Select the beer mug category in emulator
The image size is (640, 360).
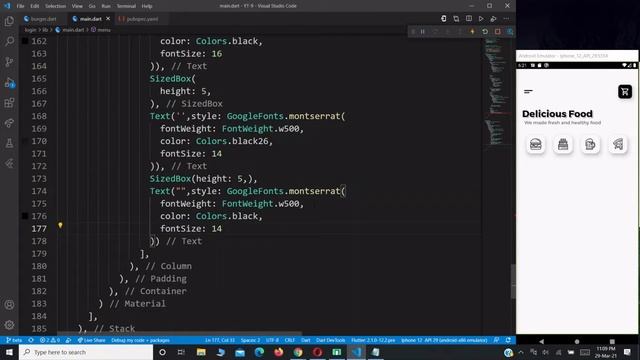click(590, 144)
